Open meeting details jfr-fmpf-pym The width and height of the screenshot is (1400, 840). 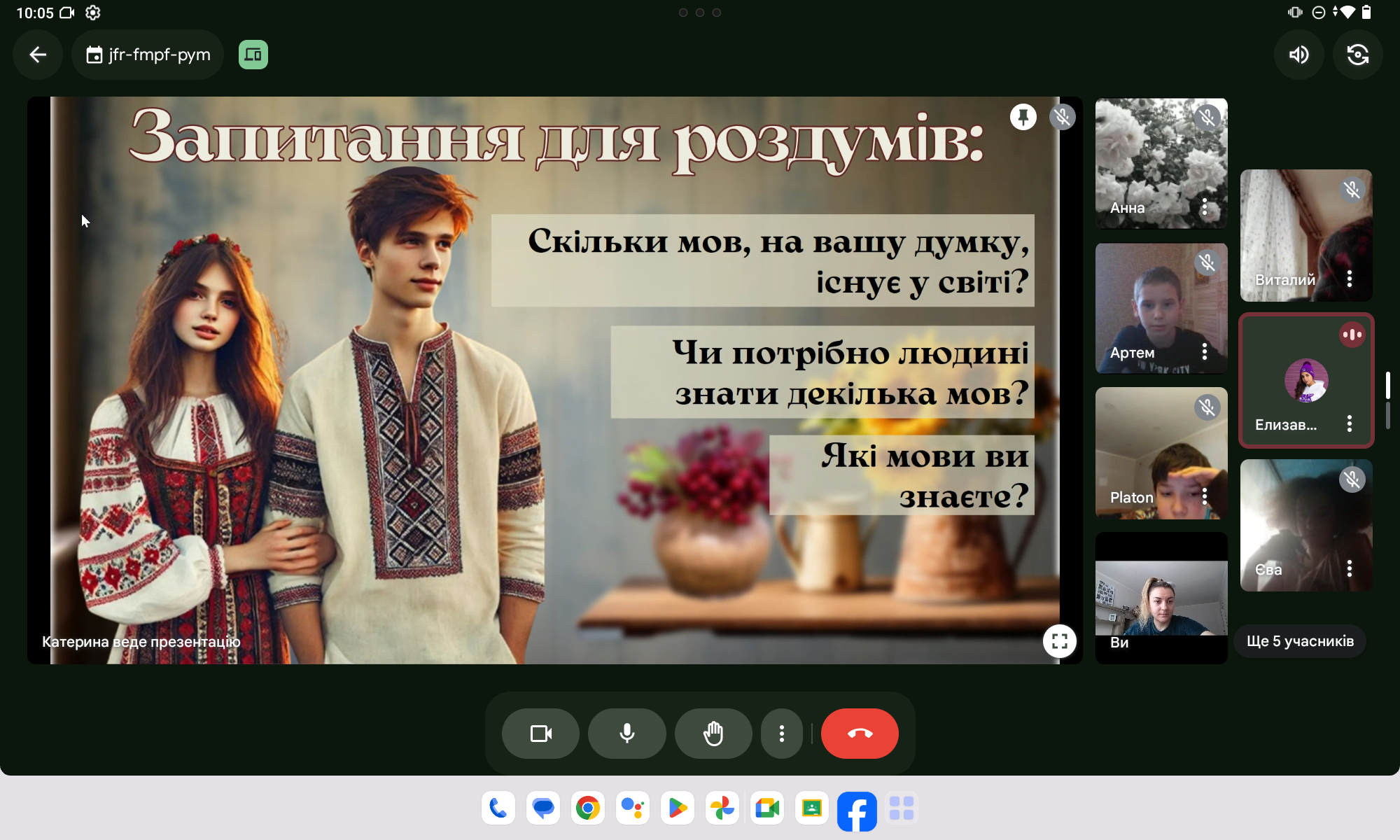click(x=148, y=55)
